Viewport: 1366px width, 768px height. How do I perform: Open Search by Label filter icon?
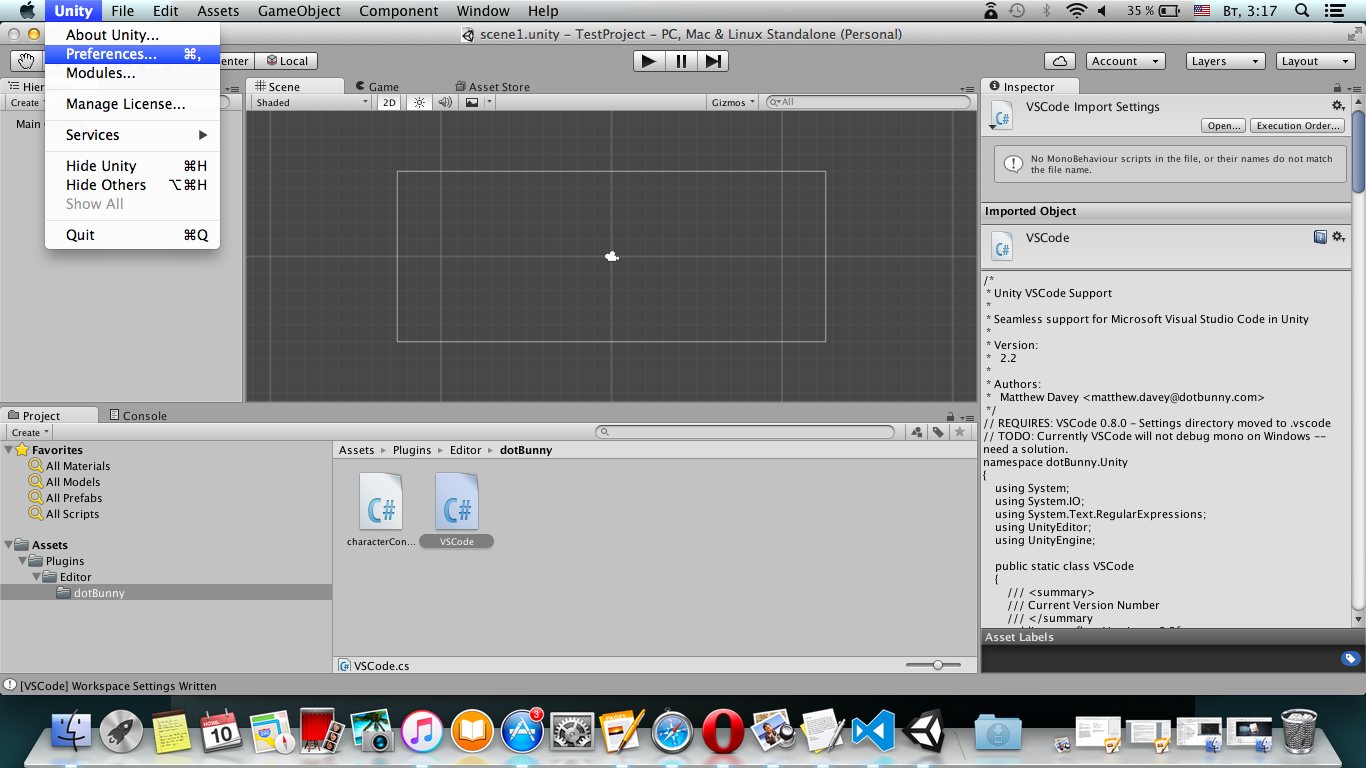pyautogui.click(x=938, y=432)
